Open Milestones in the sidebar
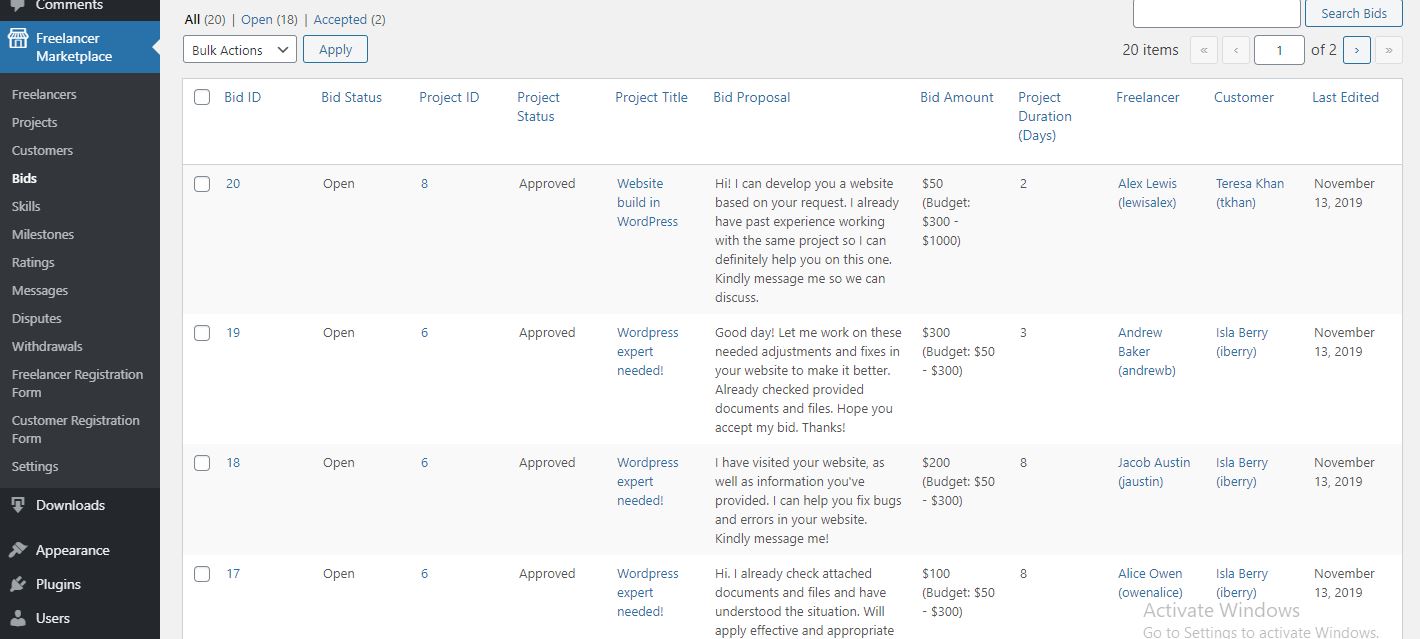The image size is (1420, 639). click(x=43, y=234)
